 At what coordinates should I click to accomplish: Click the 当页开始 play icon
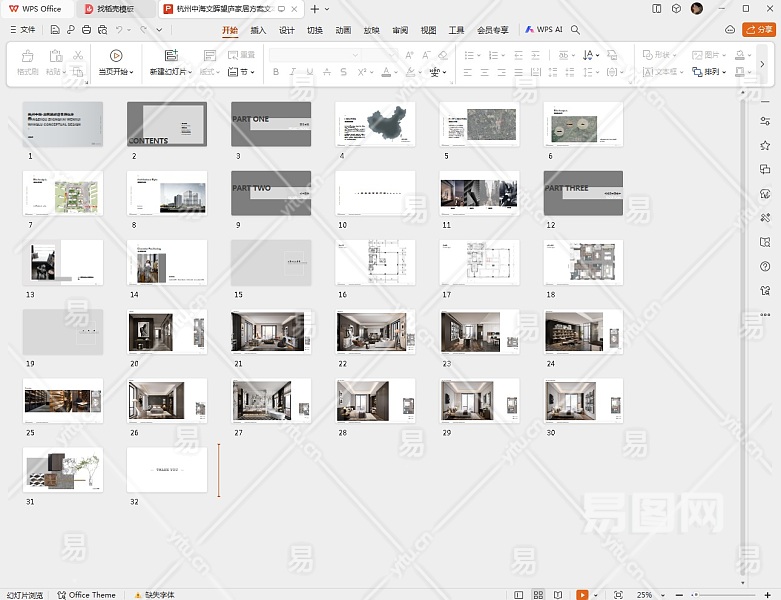click(116, 56)
